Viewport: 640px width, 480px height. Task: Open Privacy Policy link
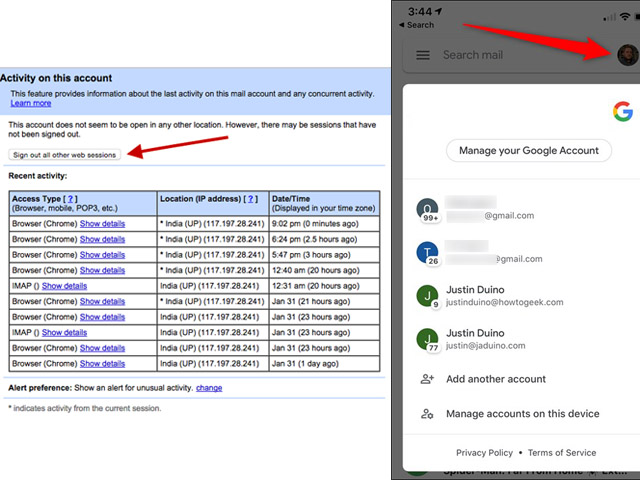pyautogui.click(x=484, y=453)
